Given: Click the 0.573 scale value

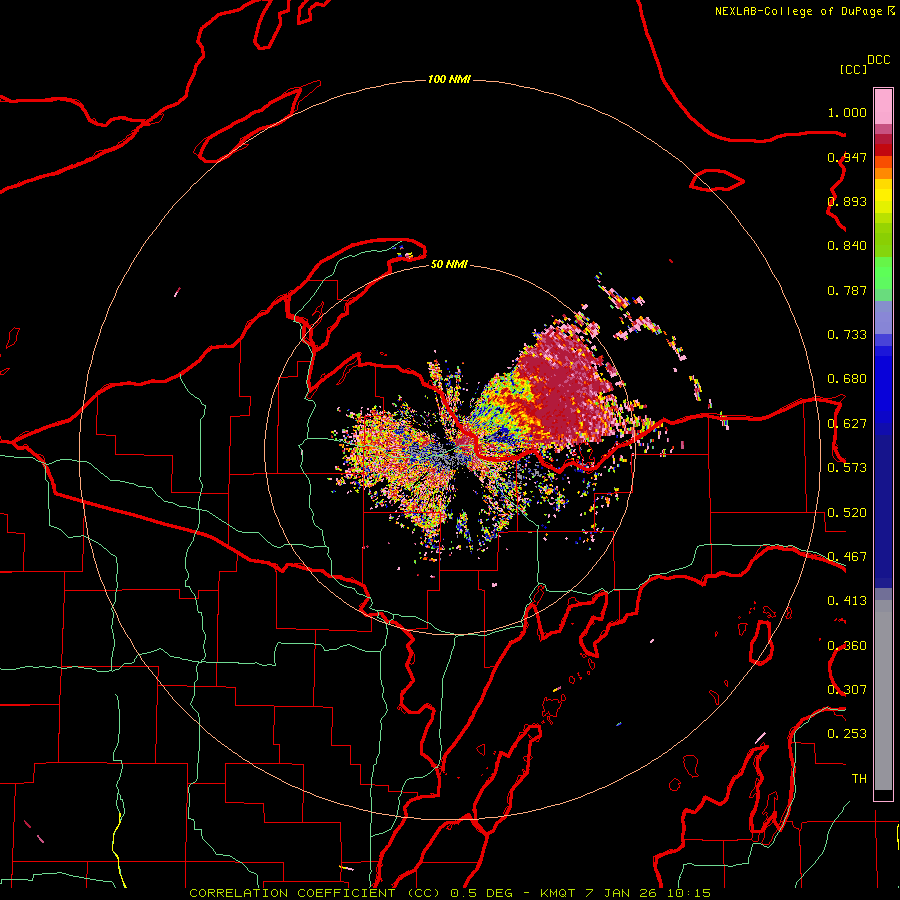Looking at the screenshot, I should (x=847, y=468).
